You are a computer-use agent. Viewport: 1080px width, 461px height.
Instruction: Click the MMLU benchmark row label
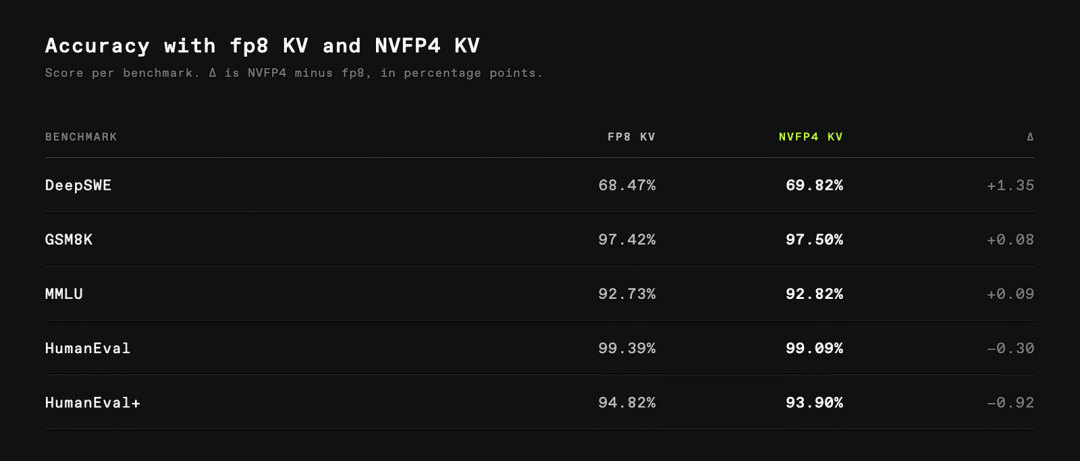(64, 294)
